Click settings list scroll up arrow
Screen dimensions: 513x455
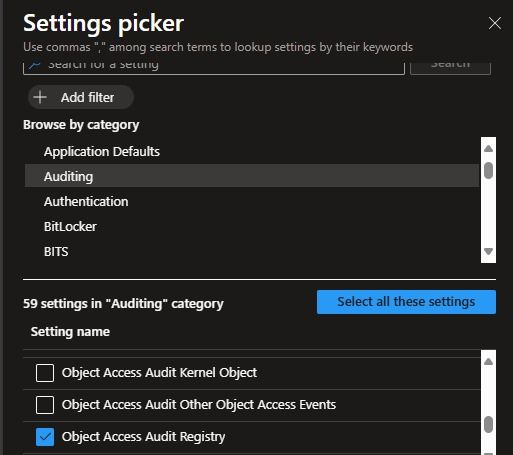pyautogui.click(x=488, y=362)
